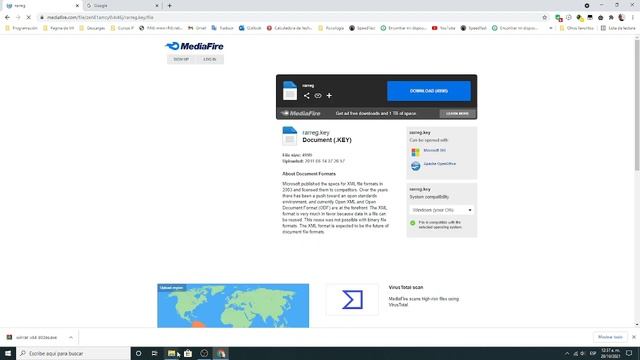This screenshot has height=360, width=640.
Task: Click the file icon in dark download banner
Action: click(290, 91)
